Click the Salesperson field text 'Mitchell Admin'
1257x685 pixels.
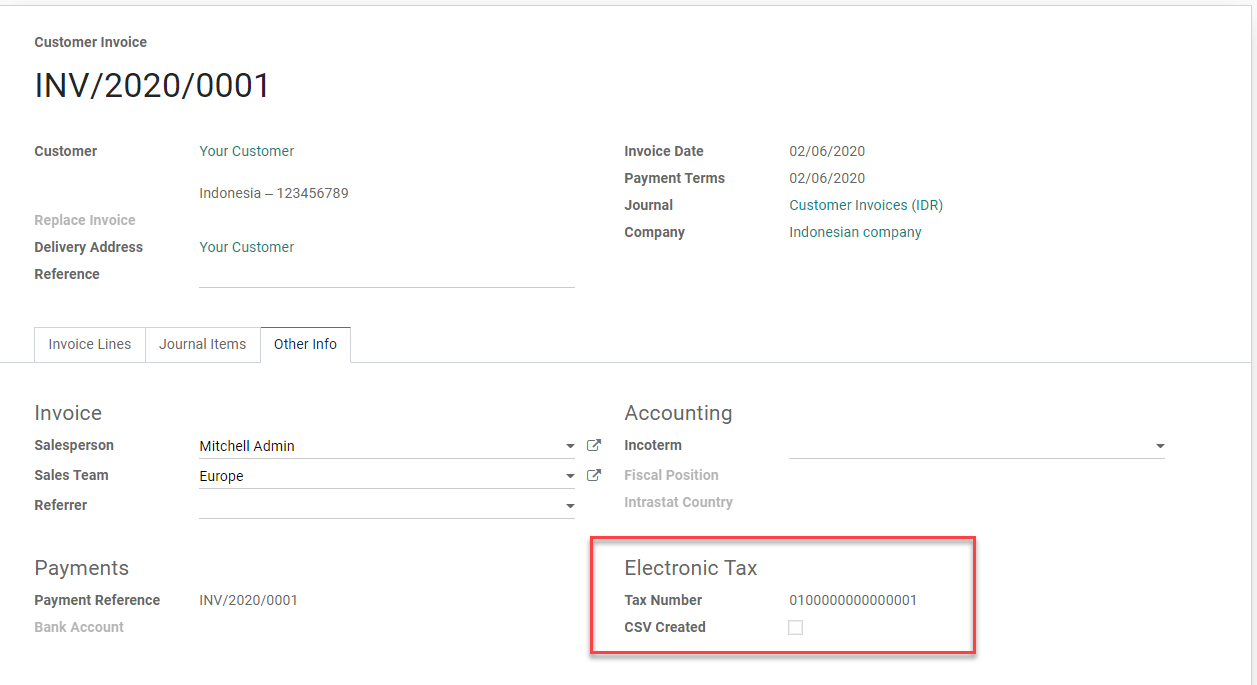[247, 446]
